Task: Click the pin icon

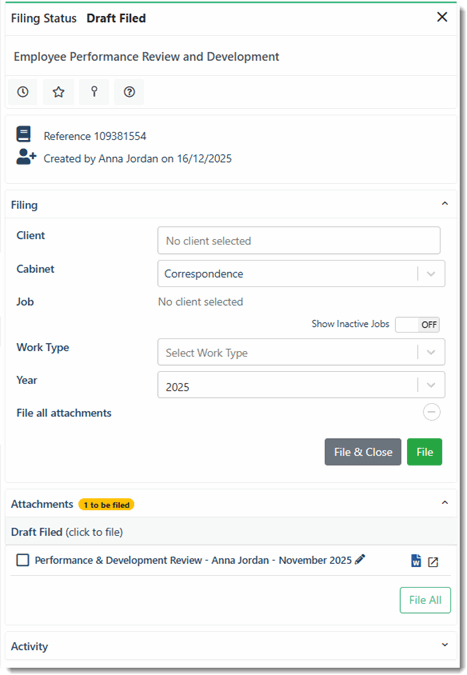Action: (94, 92)
